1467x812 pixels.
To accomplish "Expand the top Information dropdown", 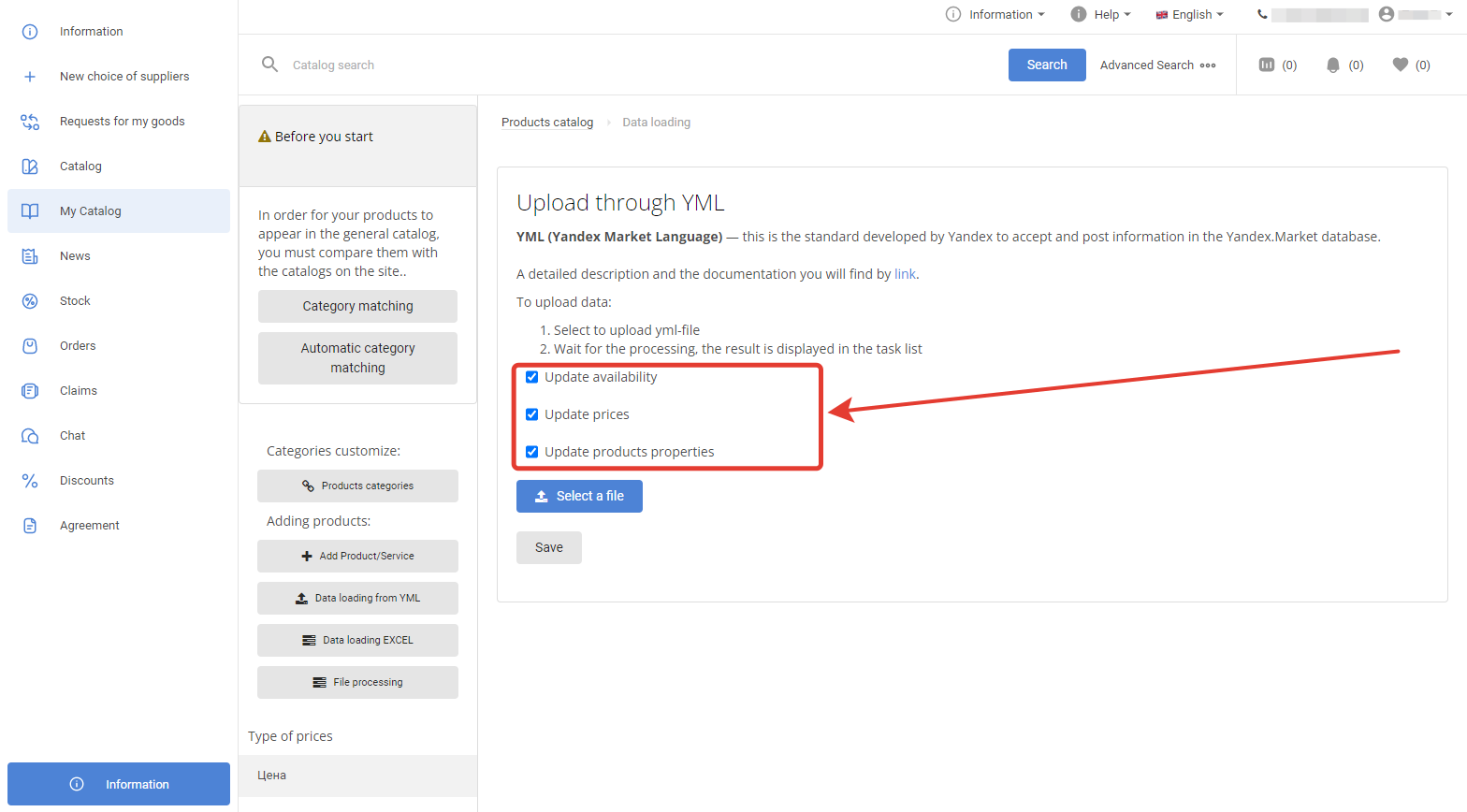I will pos(996,14).
